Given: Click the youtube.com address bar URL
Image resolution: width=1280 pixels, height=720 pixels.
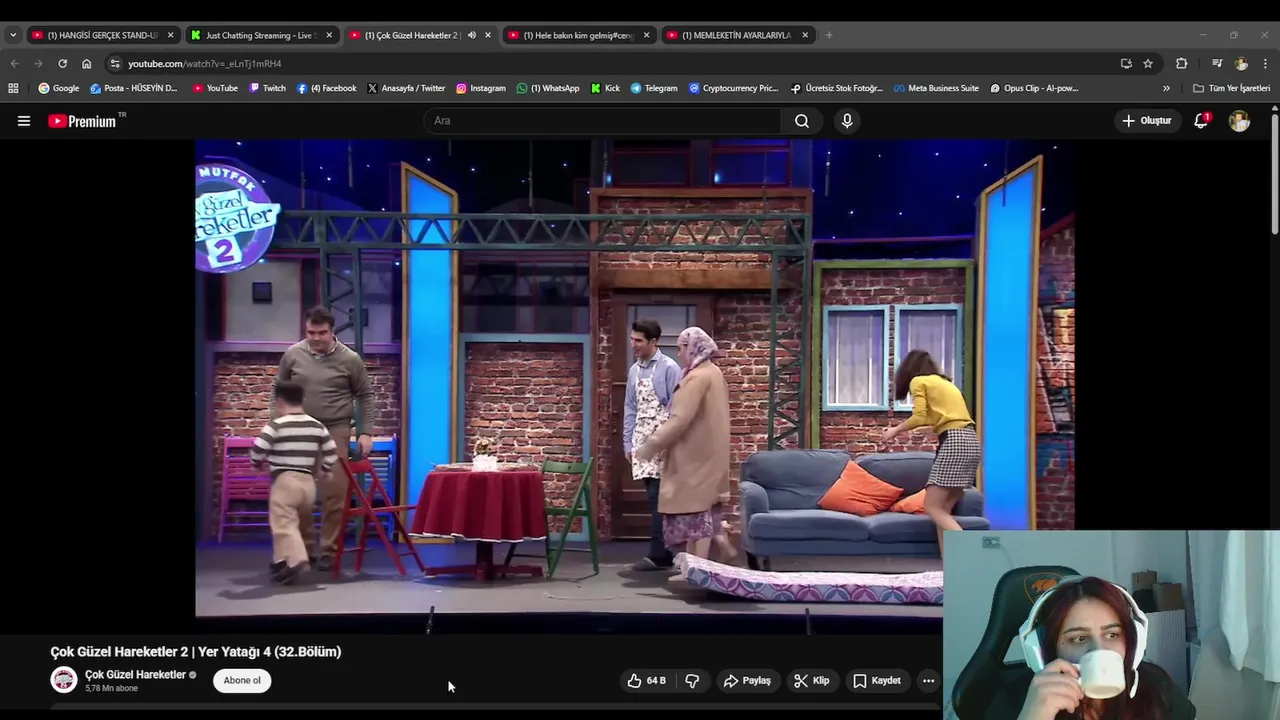Looking at the screenshot, I should (204, 63).
